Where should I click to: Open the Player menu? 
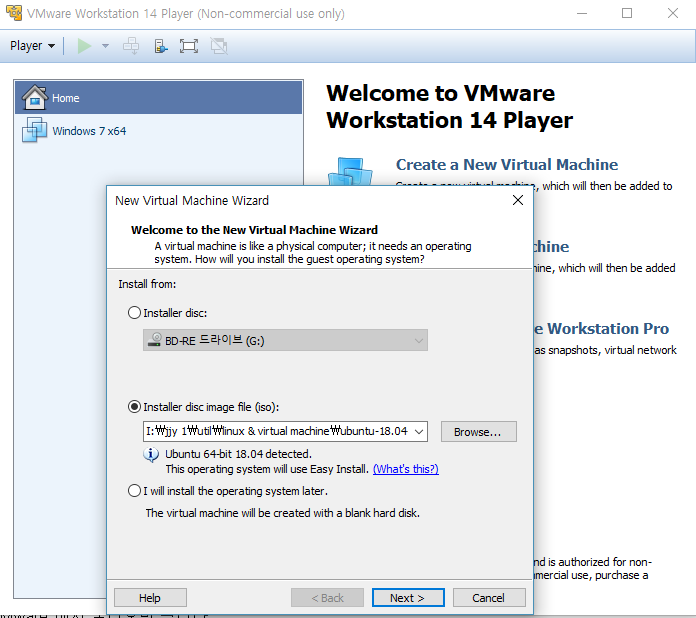point(32,46)
